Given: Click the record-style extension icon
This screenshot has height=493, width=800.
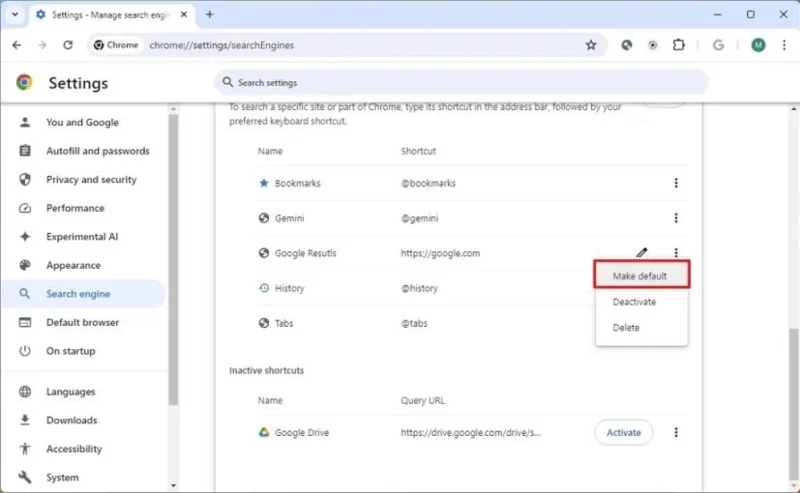Looking at the screenshot, I should click(653, 45).
